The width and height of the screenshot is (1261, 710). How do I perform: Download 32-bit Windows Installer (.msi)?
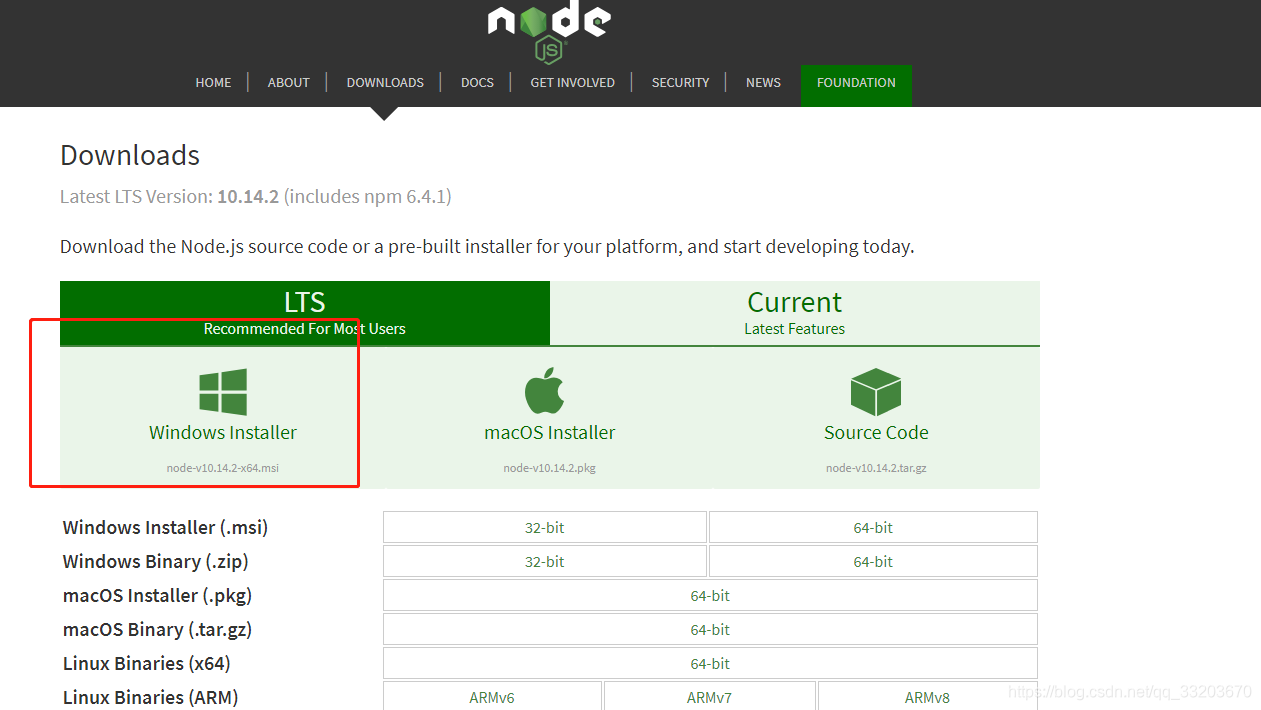[x=545, y=527]
